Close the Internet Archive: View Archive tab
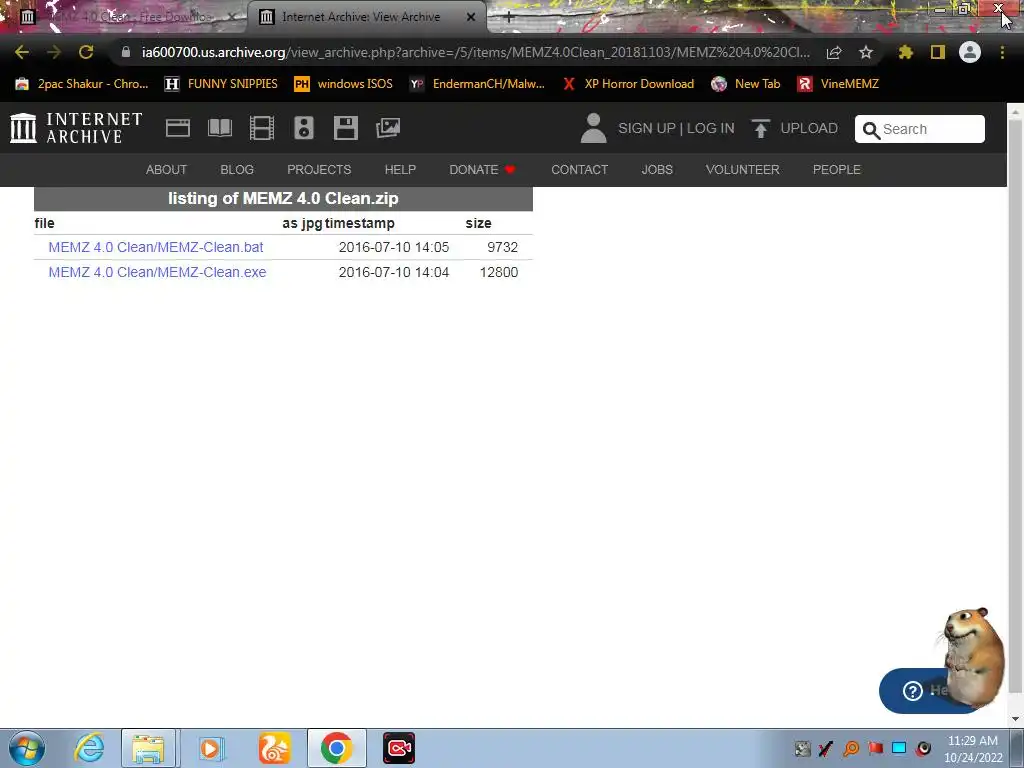The width and height of the screenshot is (1024, 768). click(x=471, y=17)
